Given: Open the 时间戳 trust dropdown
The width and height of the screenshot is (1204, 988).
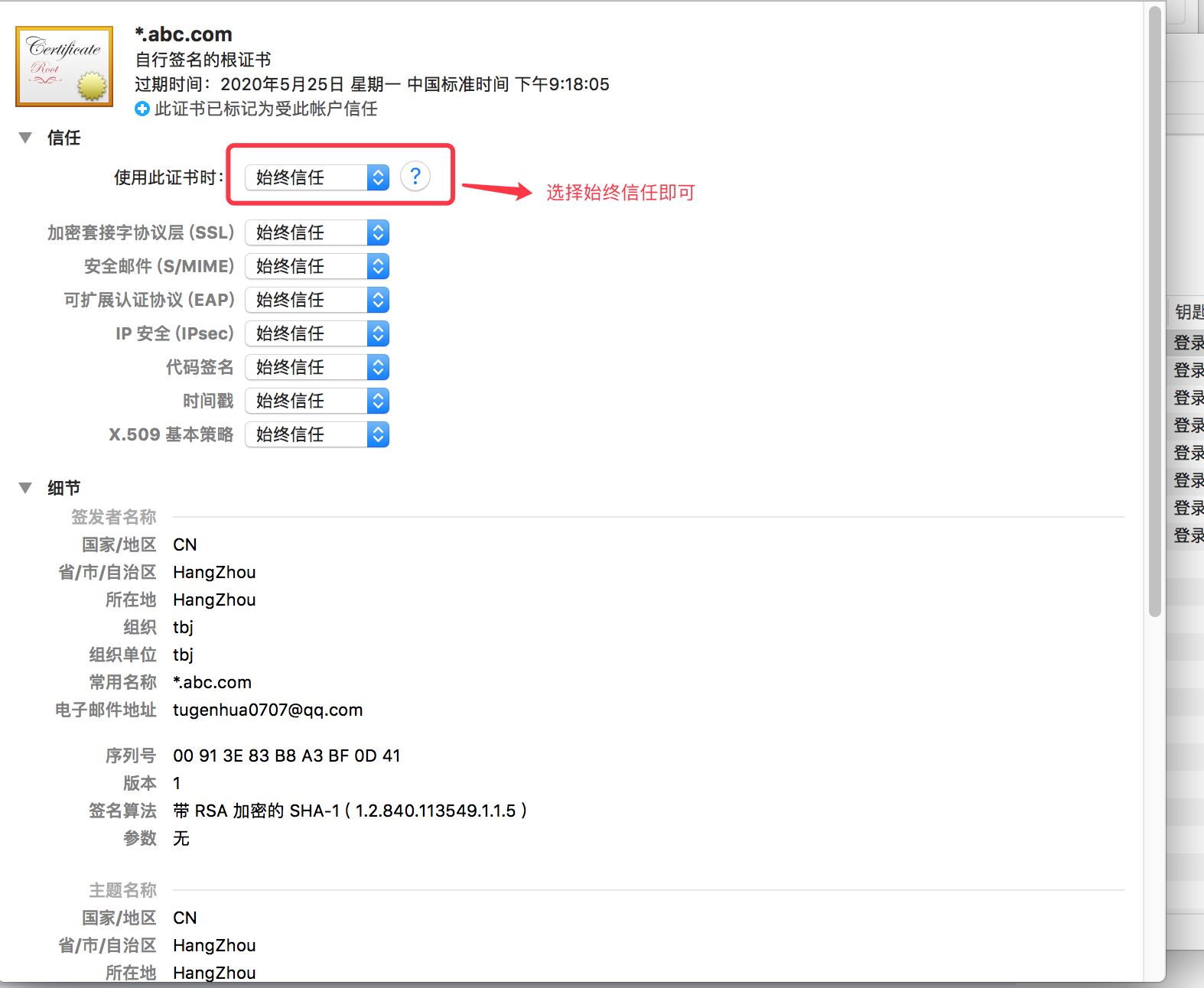Looking at the screenshot, I should click(x=317, y=401).
